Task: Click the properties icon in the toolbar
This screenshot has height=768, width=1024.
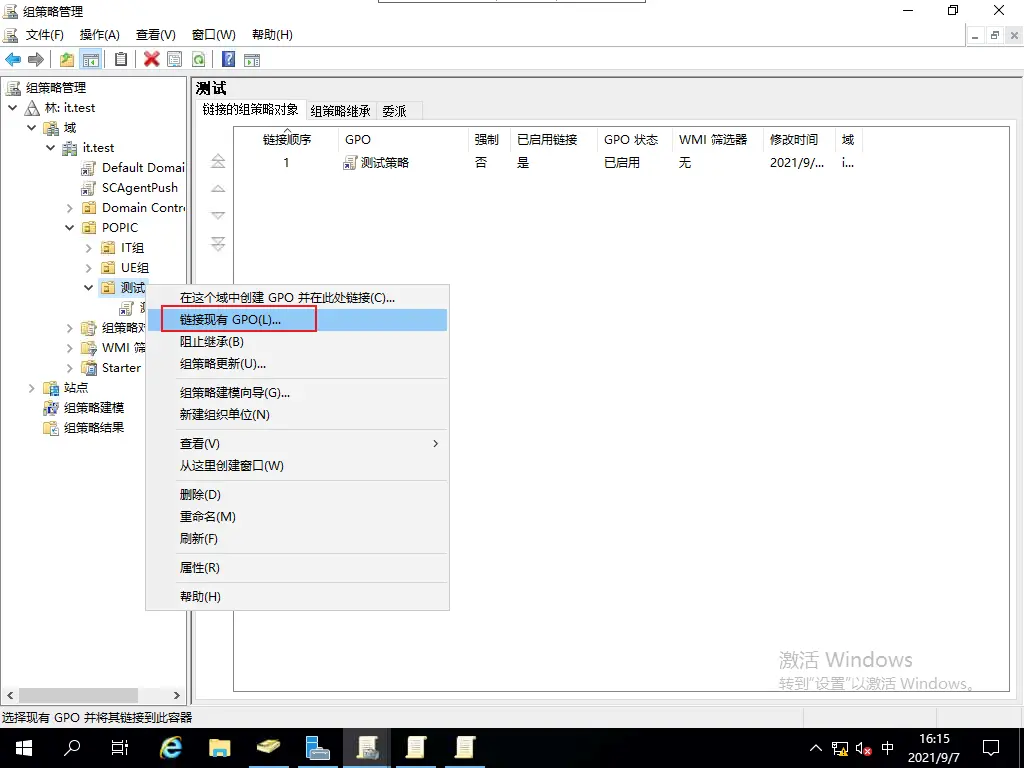Action: click(120, 59)
